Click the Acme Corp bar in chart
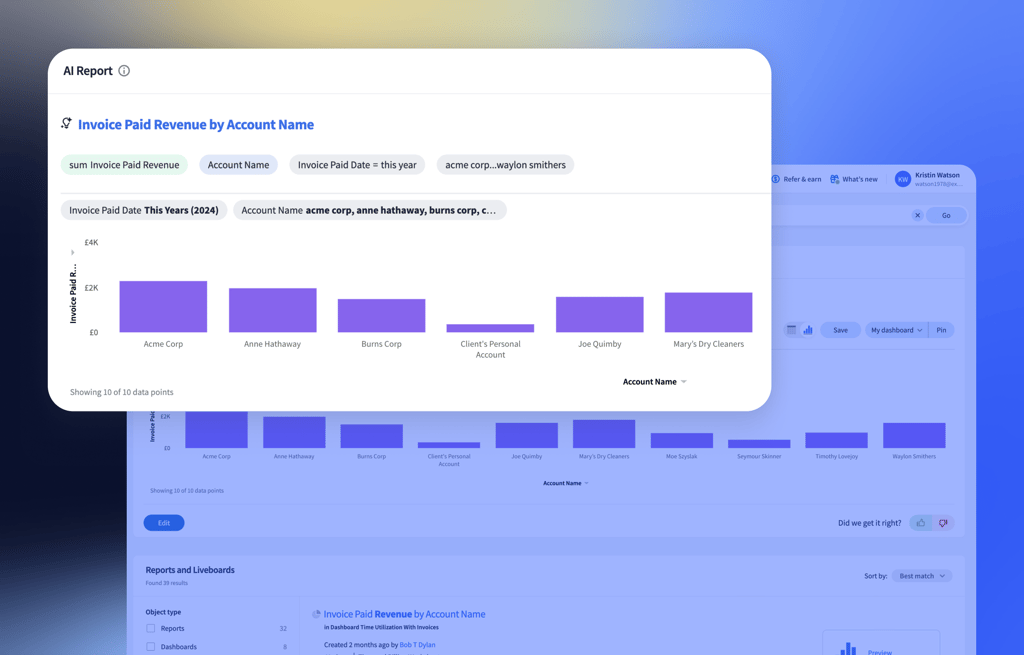Screen dimensions: 1024x655 [163, 307]
